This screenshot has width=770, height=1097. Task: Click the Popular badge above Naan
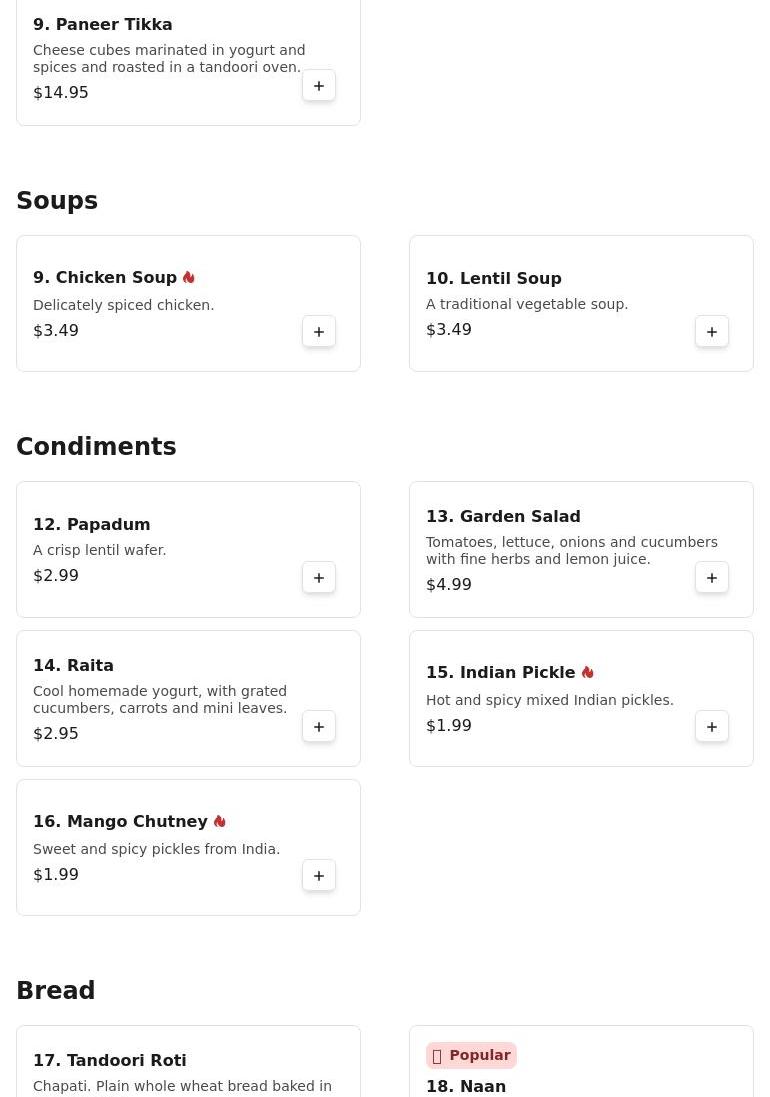pos(471,1056)
